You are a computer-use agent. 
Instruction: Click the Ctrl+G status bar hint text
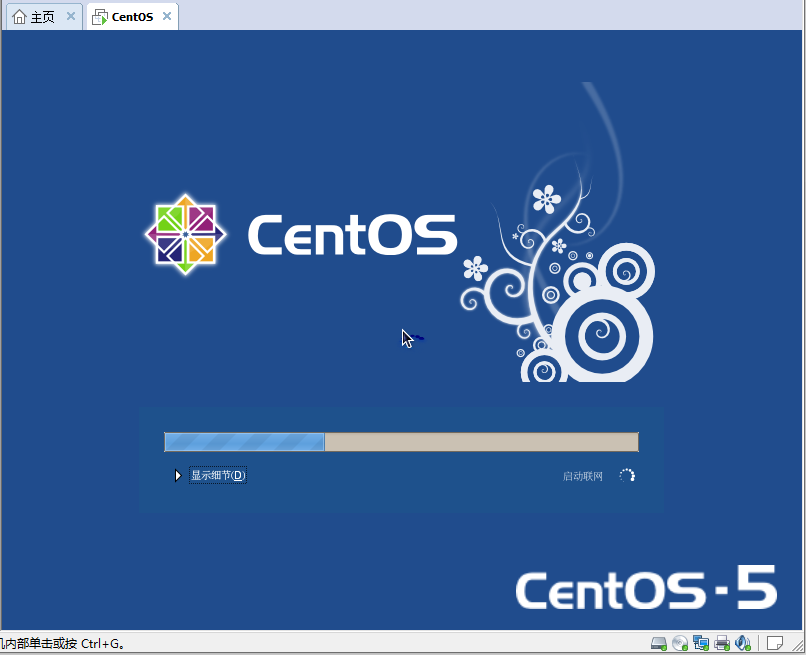coord(62,644)
